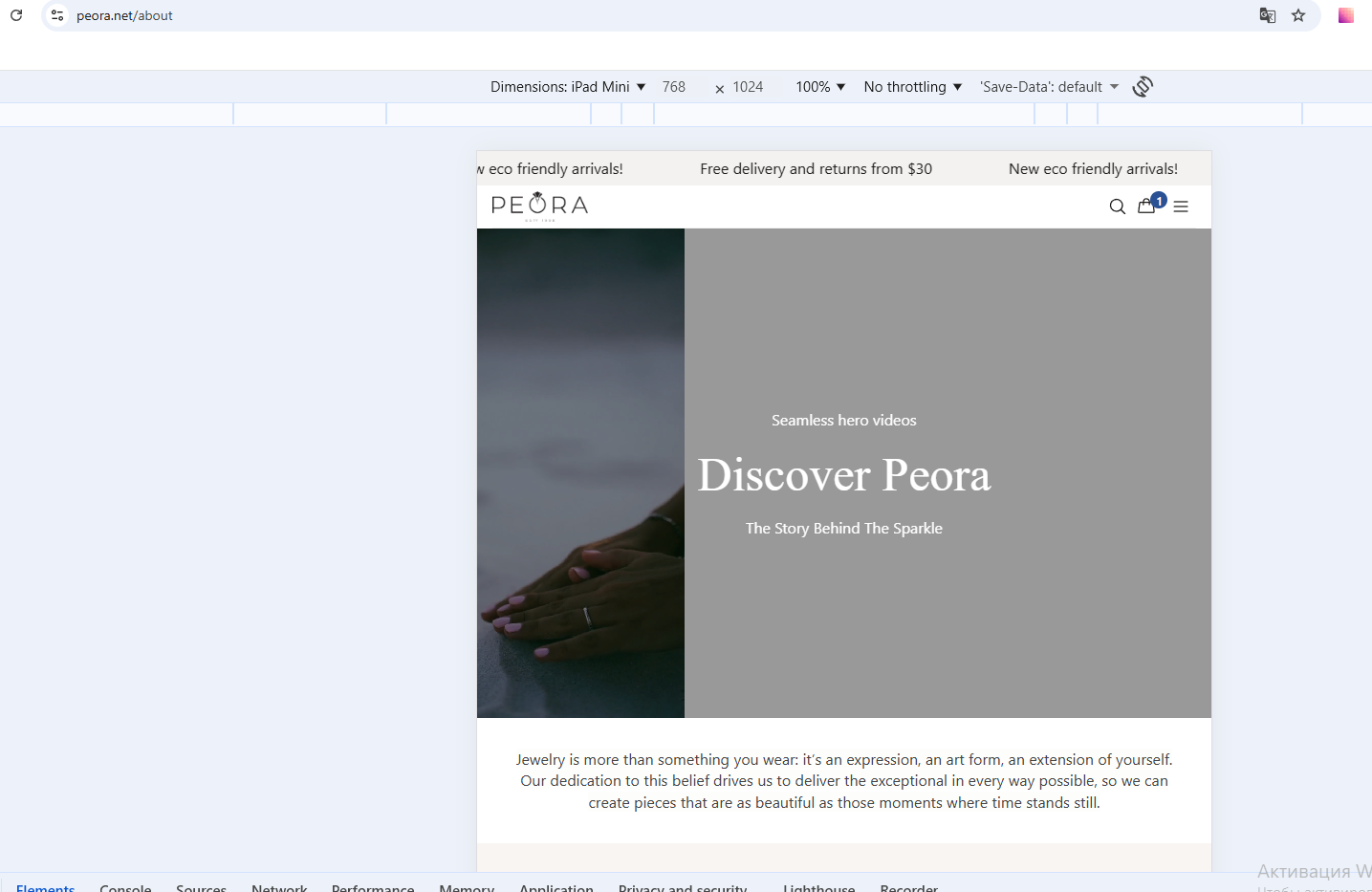
Task: Open the shopping bag cart icon
Action: click(1146, 206)
